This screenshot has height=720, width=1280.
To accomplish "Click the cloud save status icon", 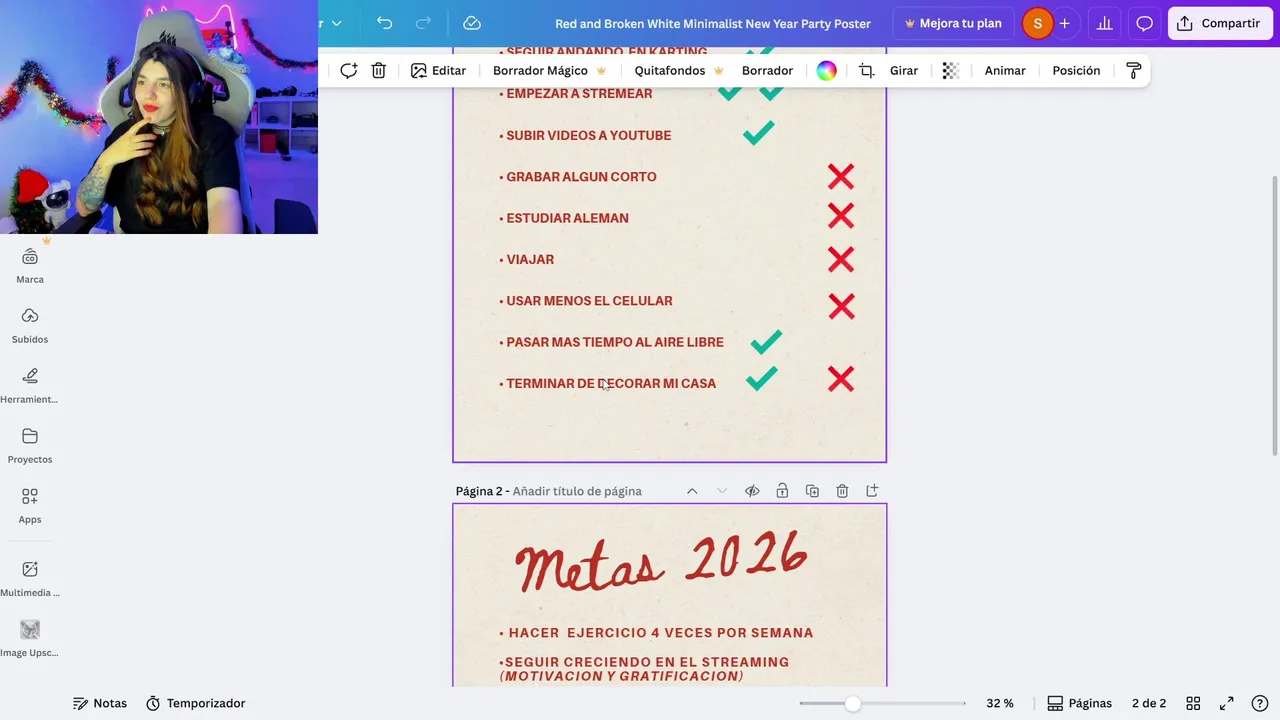I will coord(472,23).
